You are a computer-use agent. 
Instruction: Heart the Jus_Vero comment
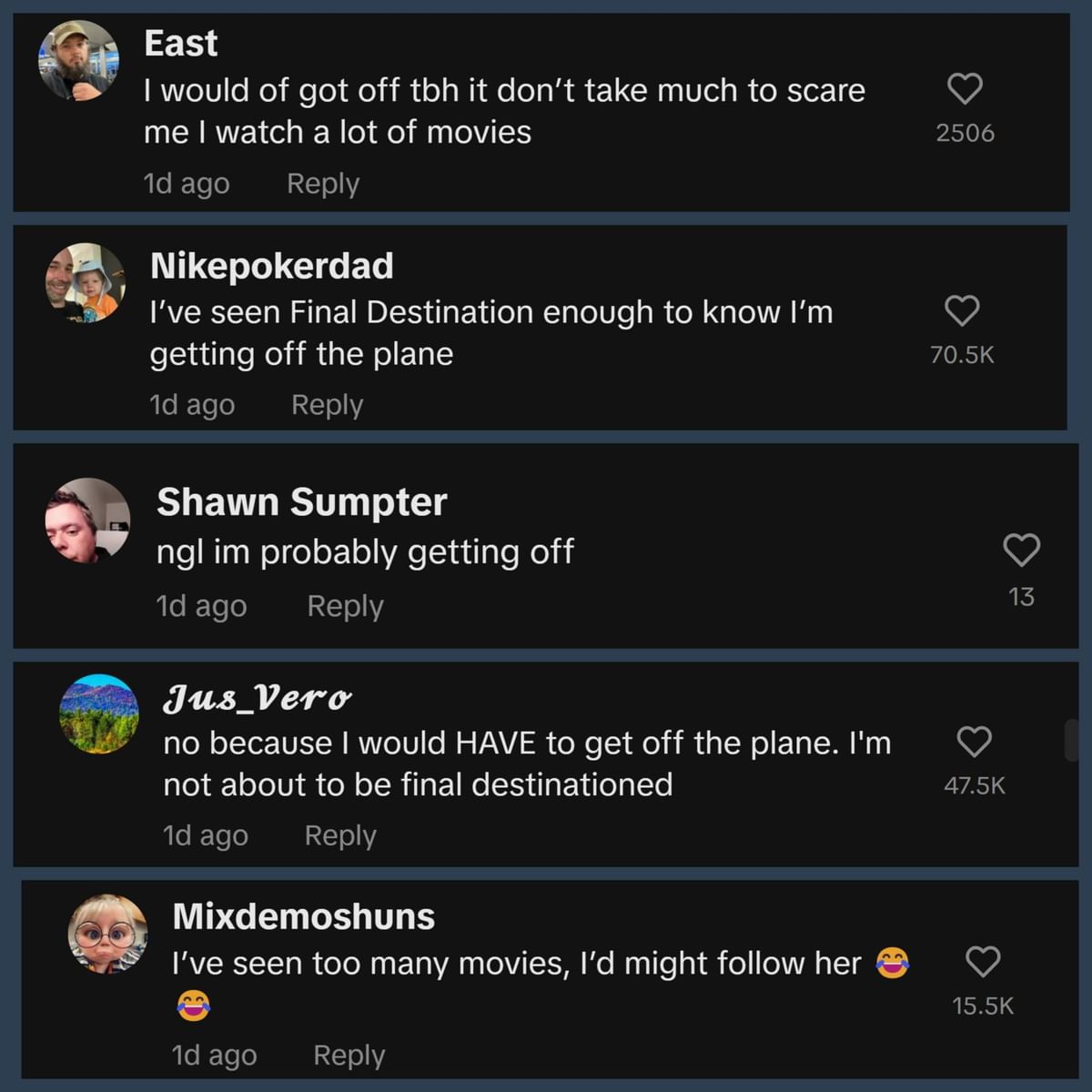click(x=974, y=742)
